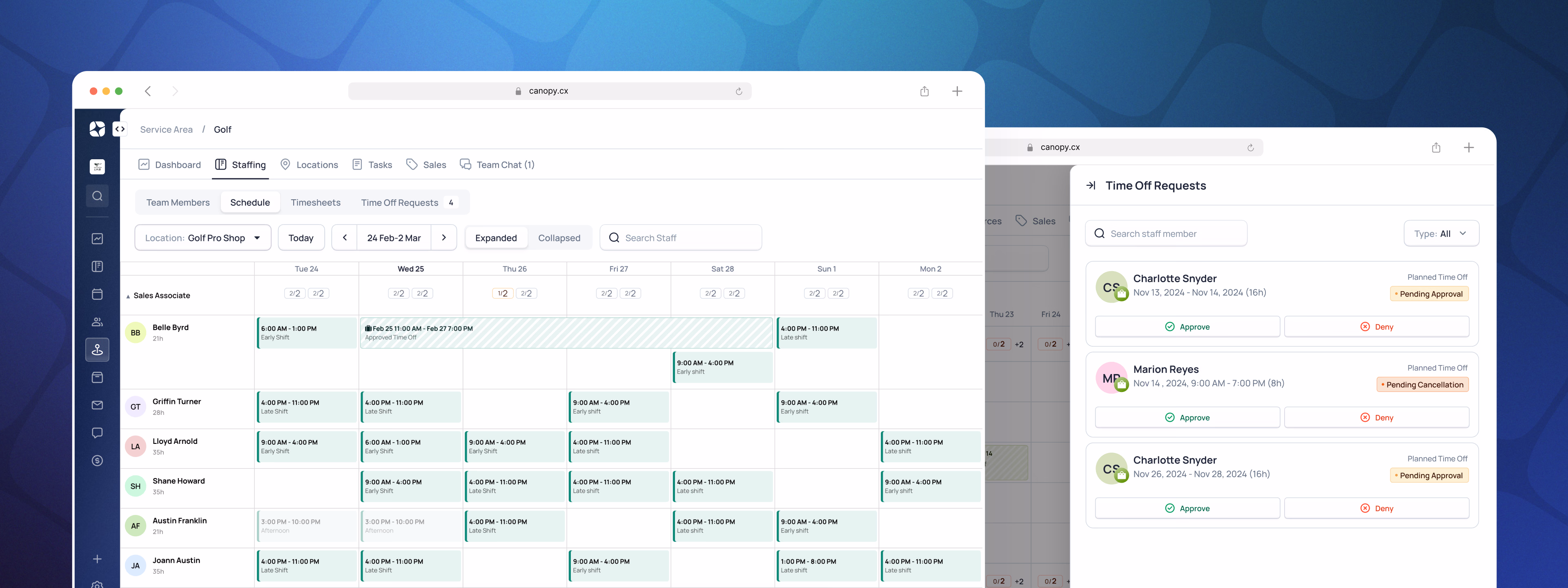1568x588 pixels.
Task: Click the Search Staff field
Action: pos(681,238)
